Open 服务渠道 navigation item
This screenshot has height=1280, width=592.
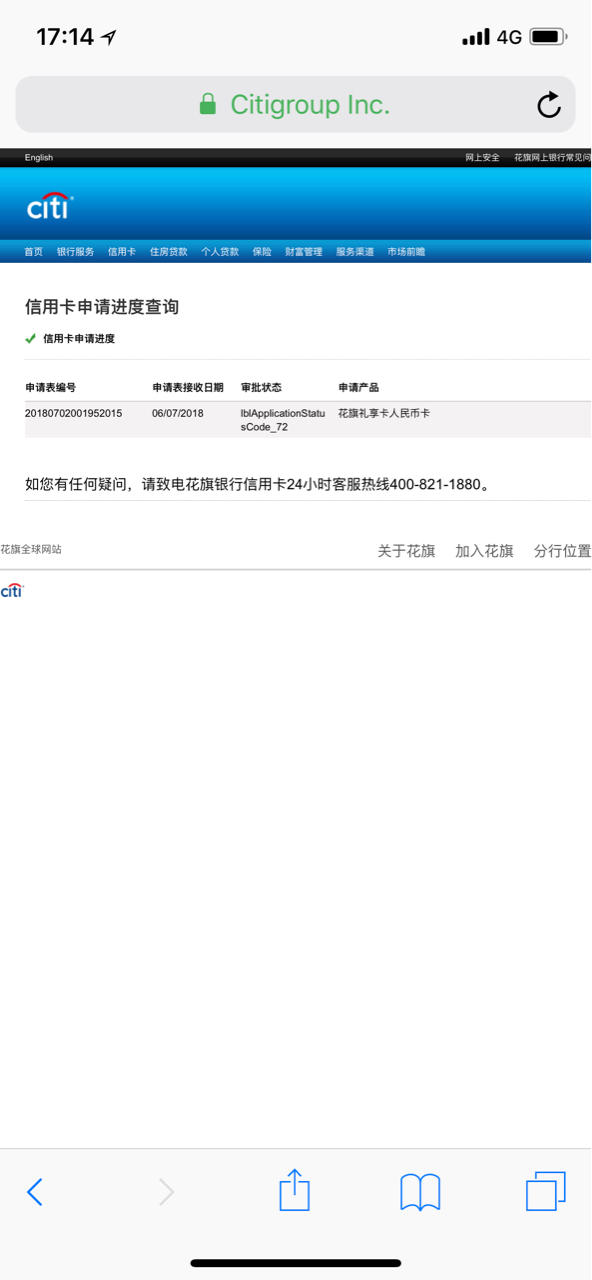pos(355,252)
